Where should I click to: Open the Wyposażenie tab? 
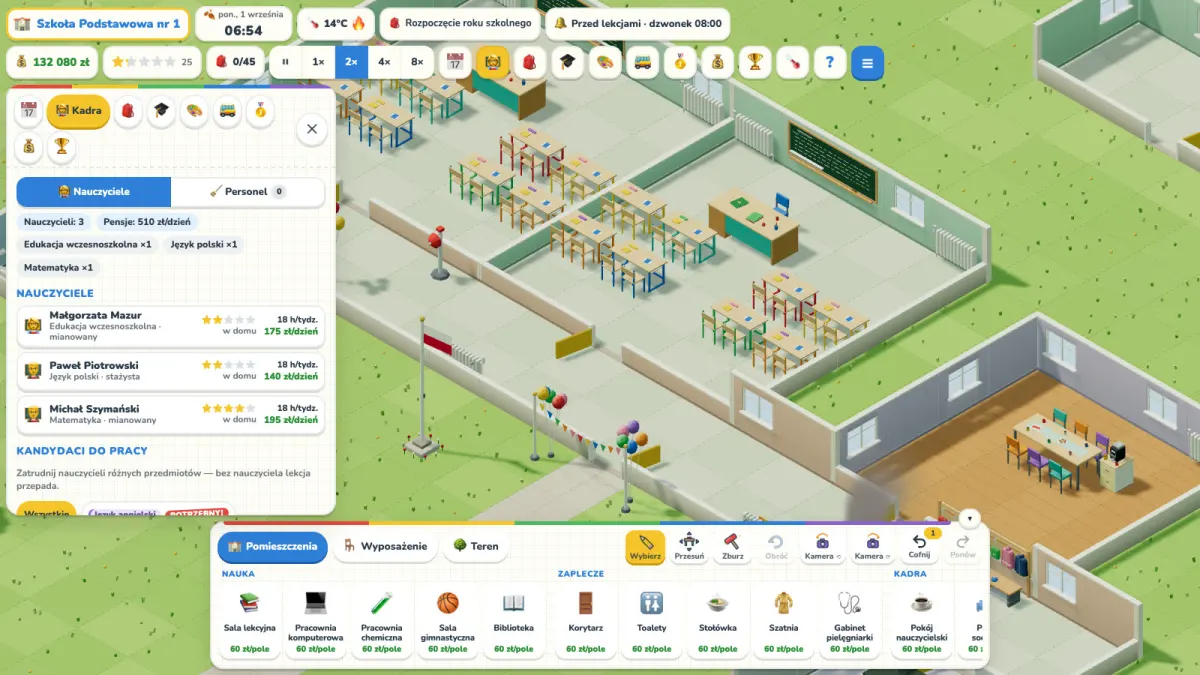(x=385, y=546)
